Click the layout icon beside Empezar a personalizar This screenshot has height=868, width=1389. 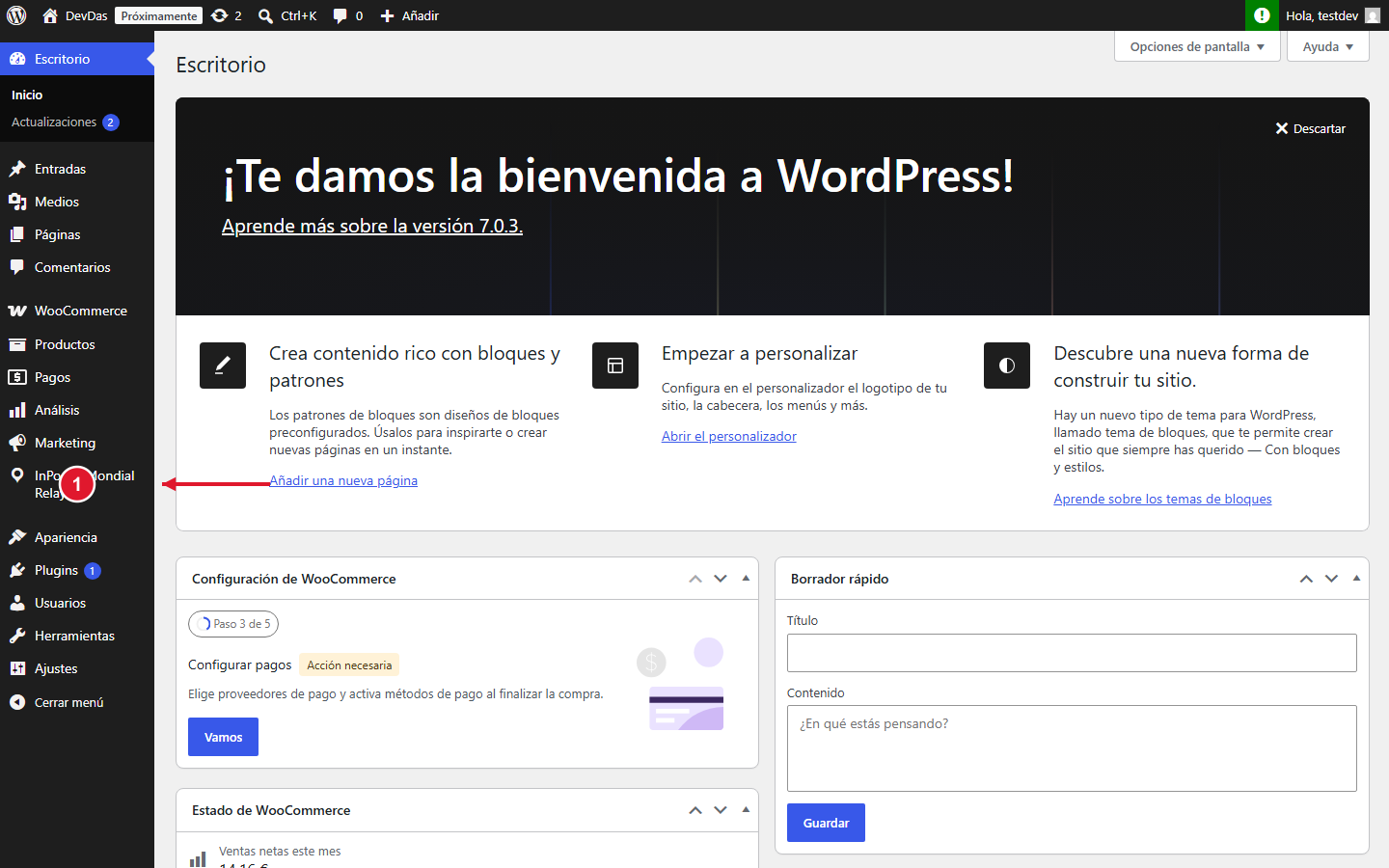(615, 366)
